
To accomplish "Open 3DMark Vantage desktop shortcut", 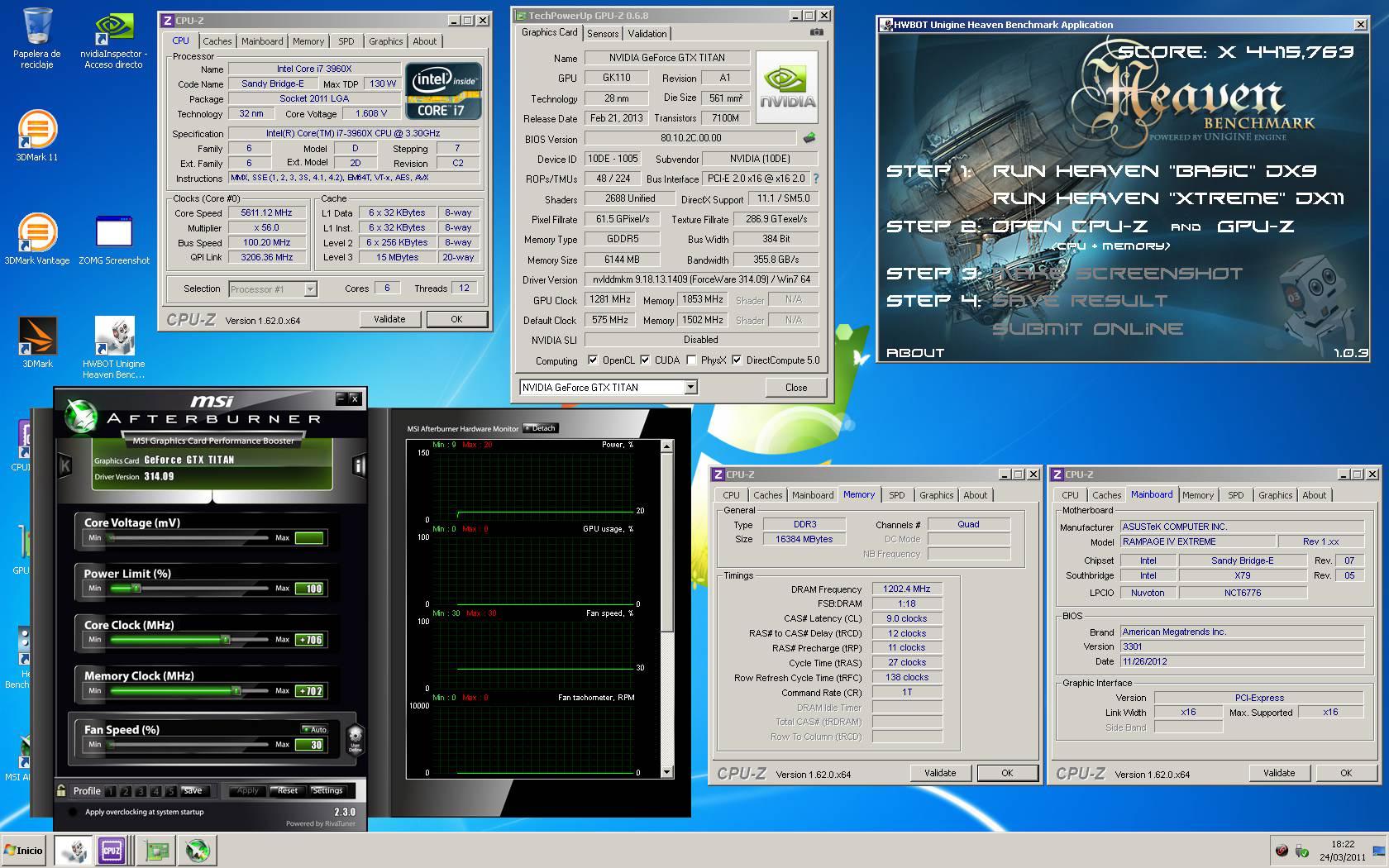I will coord(36,239).
